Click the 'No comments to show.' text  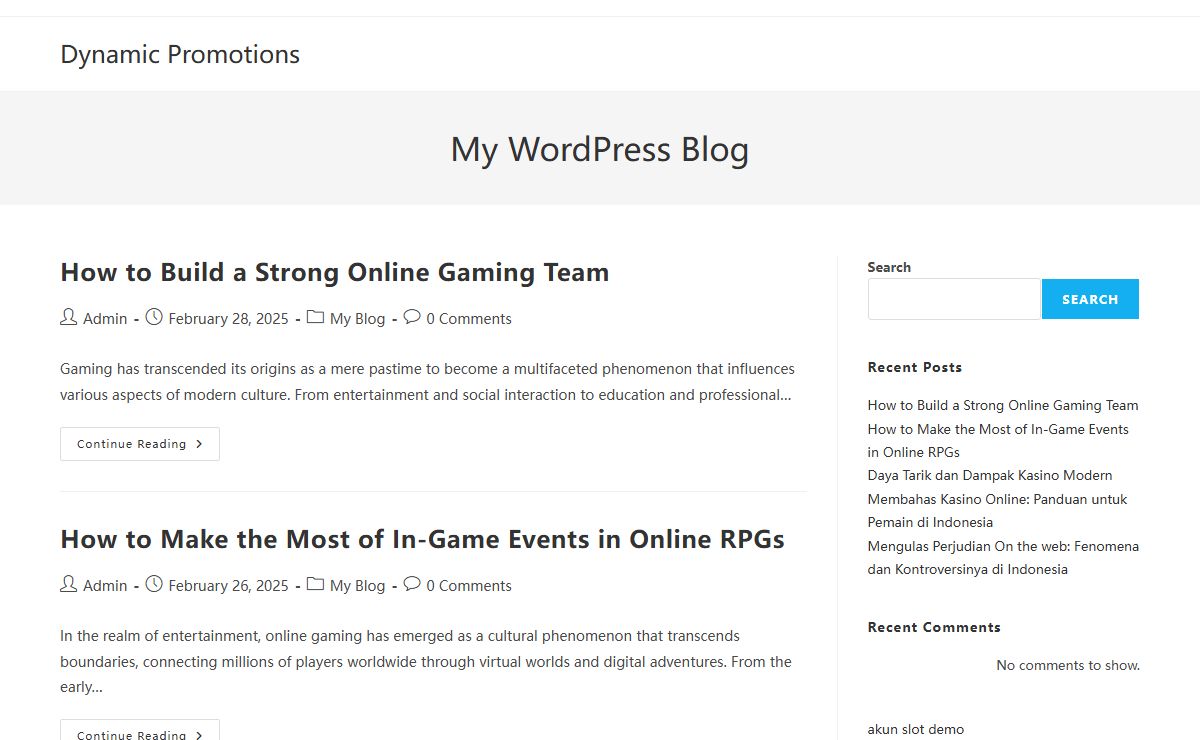[x=1068, y=665]
